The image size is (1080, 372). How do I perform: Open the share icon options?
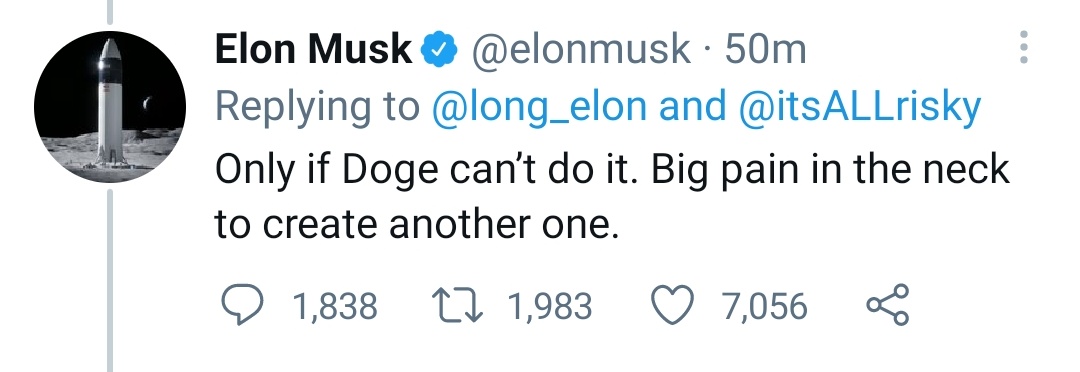(x=888, y=305)
